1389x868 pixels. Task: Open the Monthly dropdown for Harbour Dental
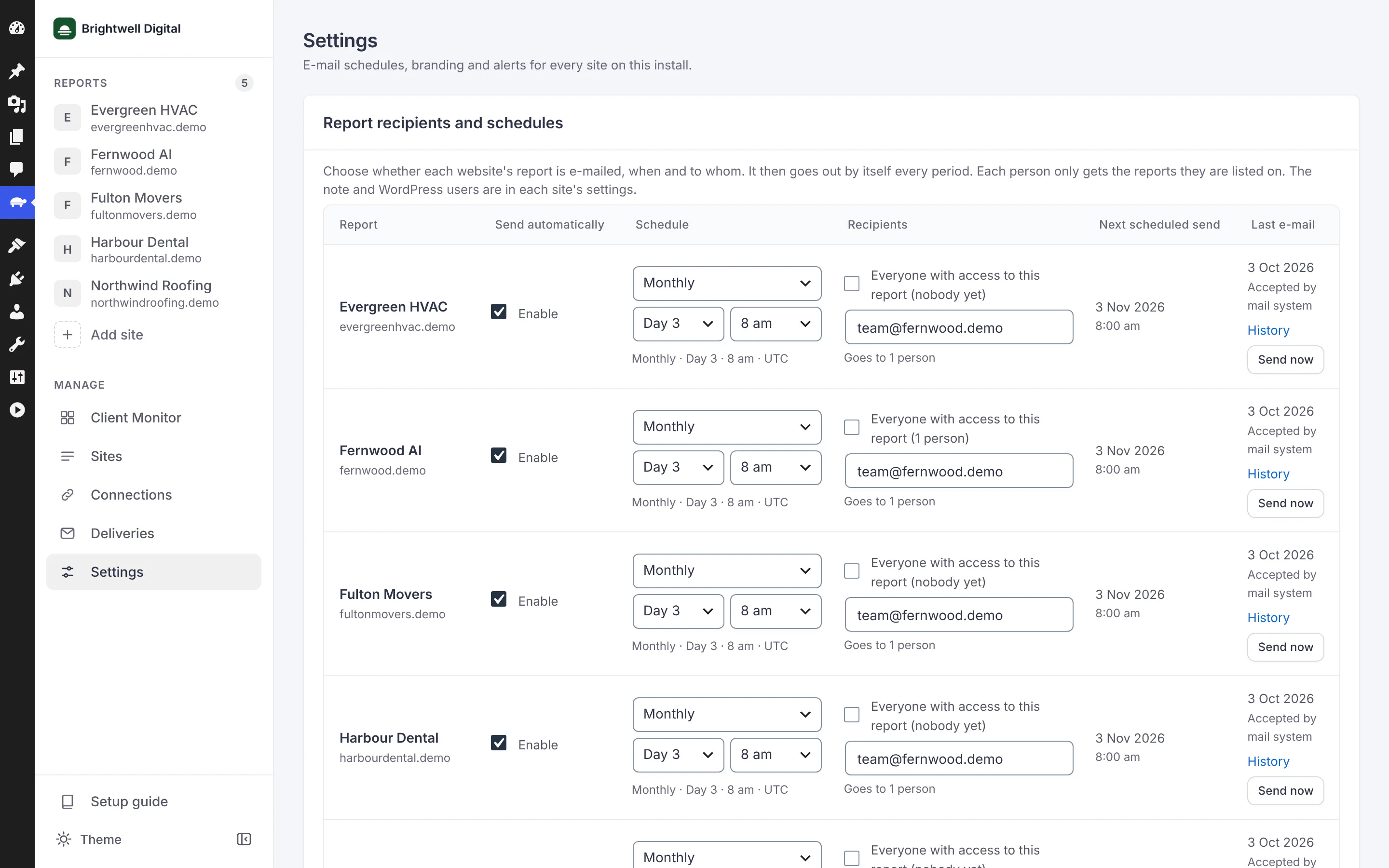click(727, 714)
